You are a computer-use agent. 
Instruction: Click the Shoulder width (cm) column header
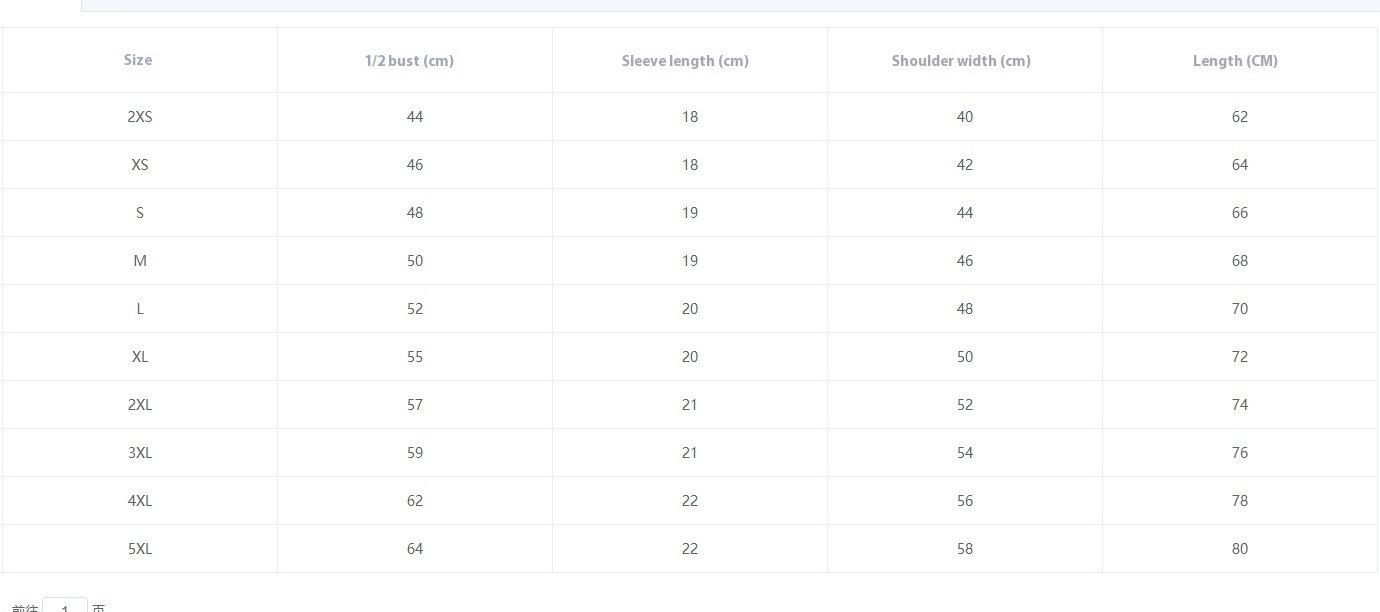(961, 61)
